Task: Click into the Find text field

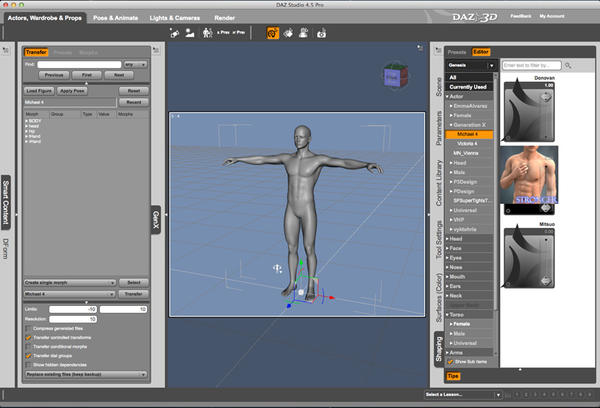Action: [x=79, y=65]
